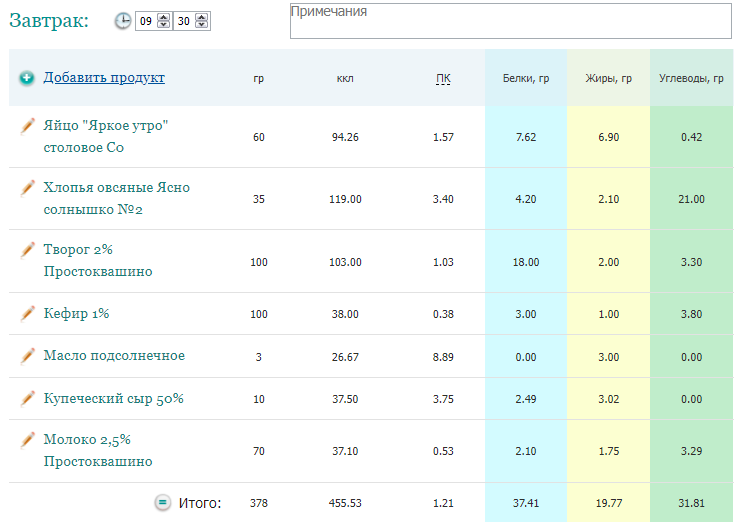Edit the Хлопья овсяные row pencil icon

(x=27, y=188)
